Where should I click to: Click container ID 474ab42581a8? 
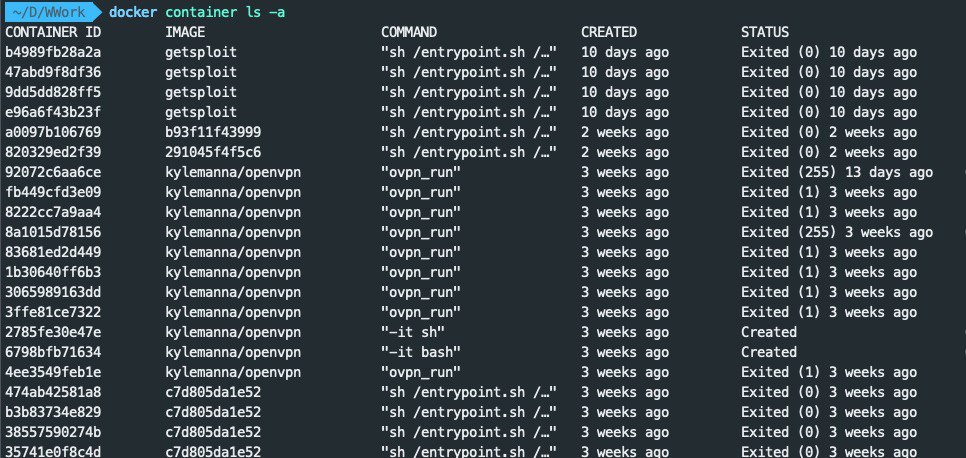point(53,392)
